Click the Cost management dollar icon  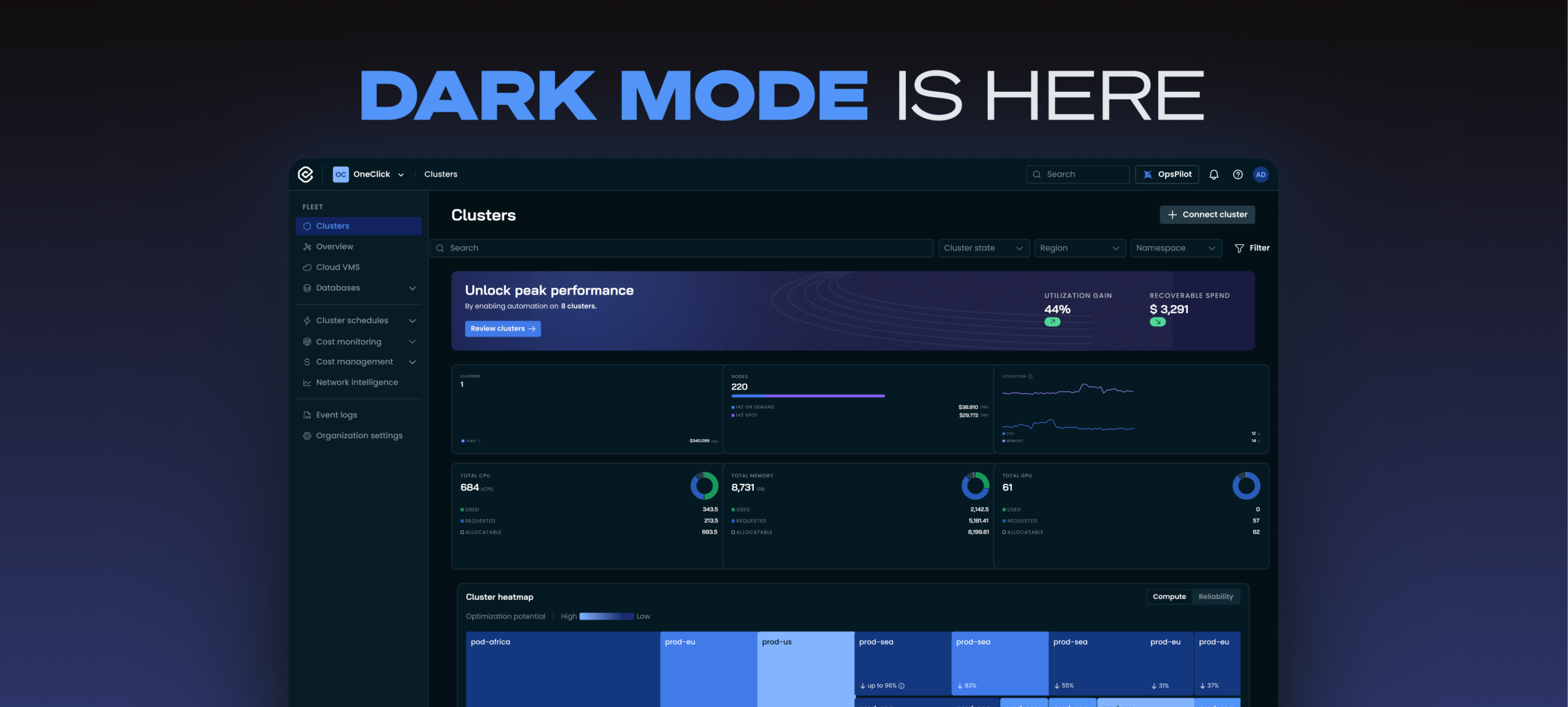point(307,362)
